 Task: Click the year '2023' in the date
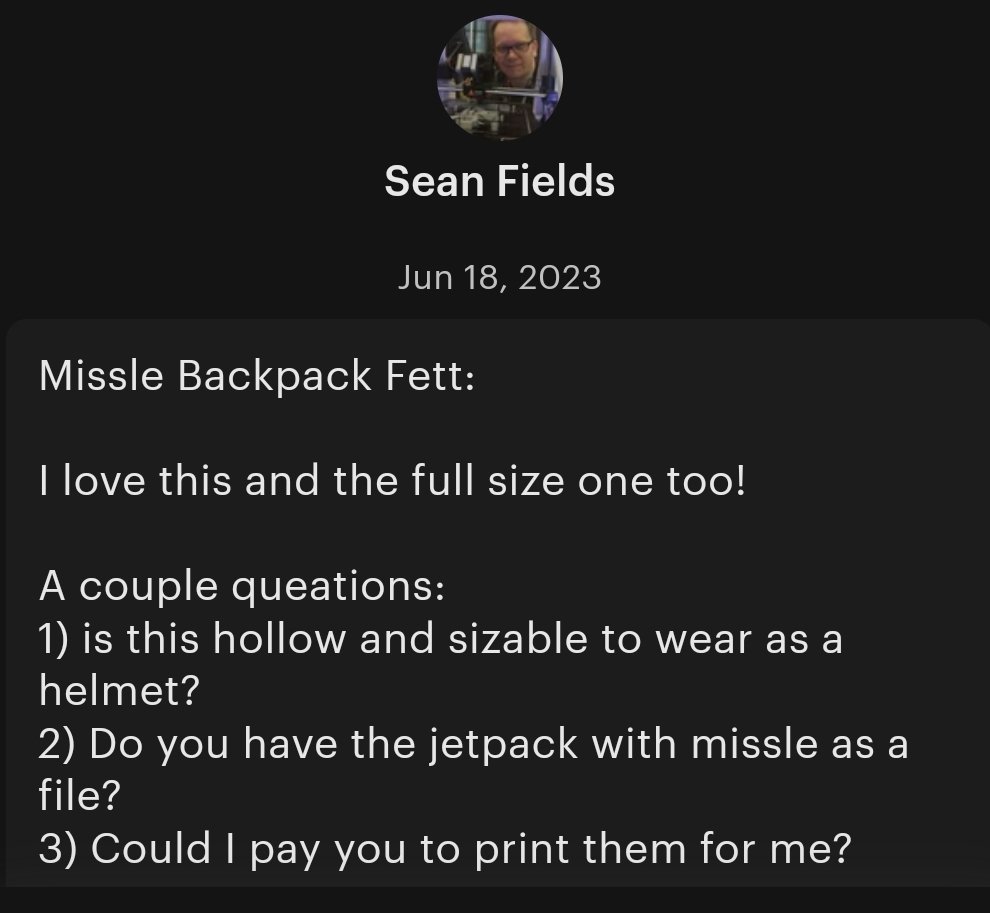click(x=560, y=277)
